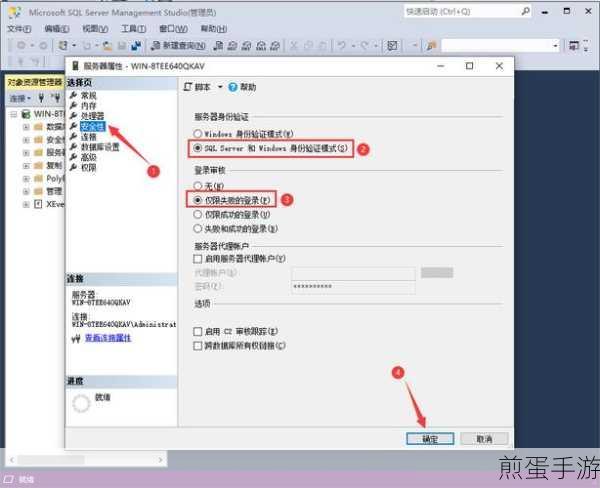Screen dimensions: 600x488
Task: Click the blue Help question-mark icon in dialog
Action: coord(233,87)
